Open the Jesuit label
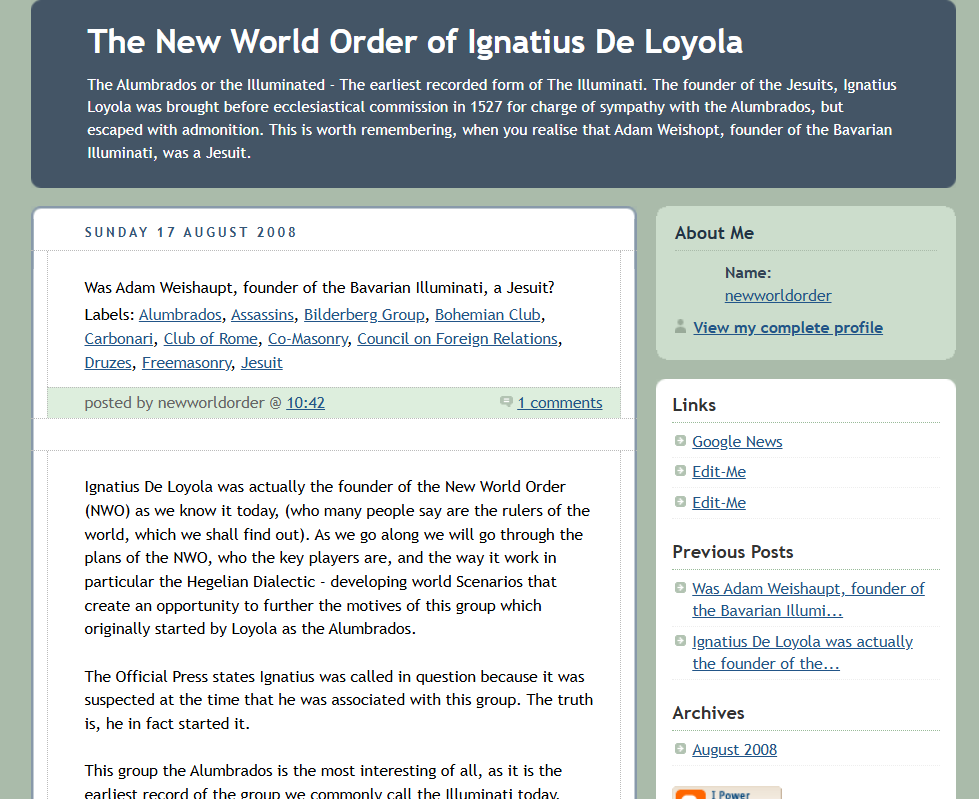 coord(262,363)
